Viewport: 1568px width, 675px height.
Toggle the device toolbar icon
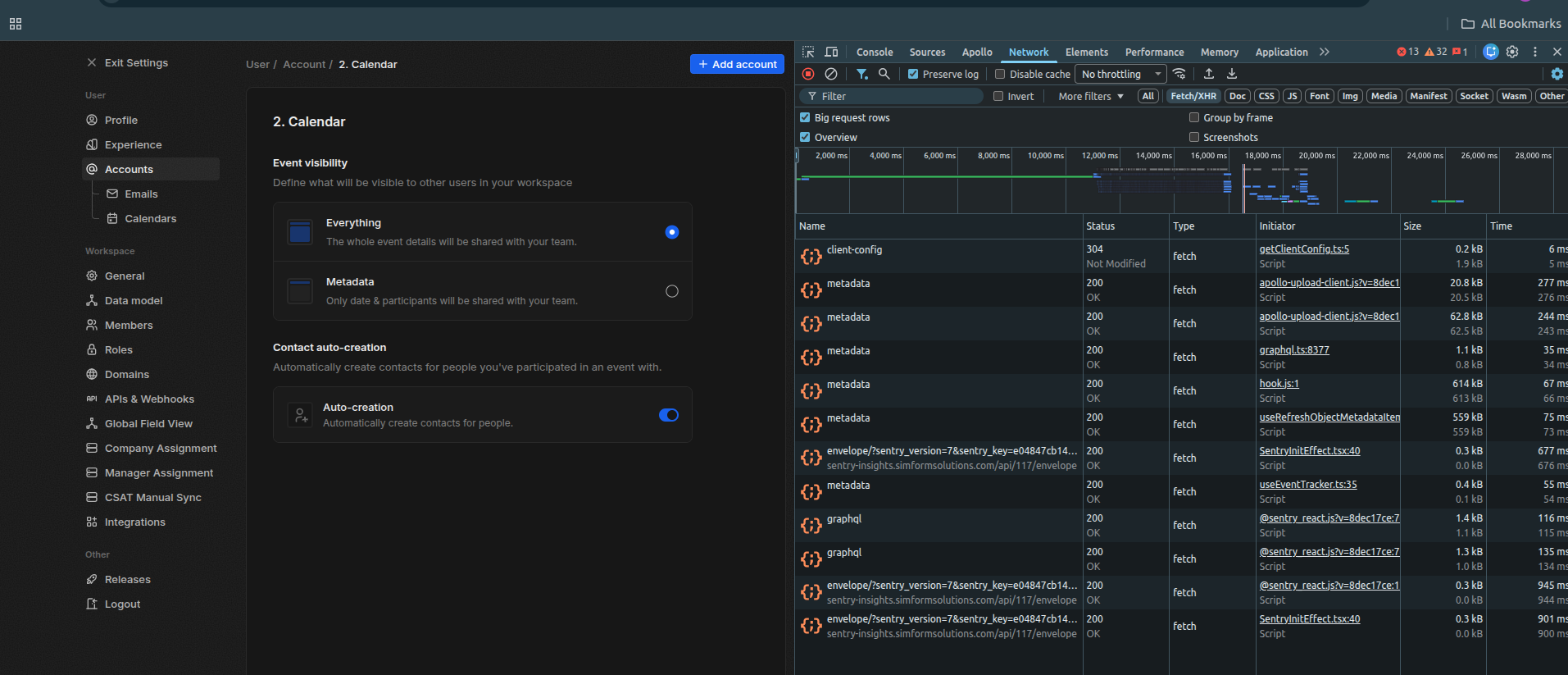831,52
